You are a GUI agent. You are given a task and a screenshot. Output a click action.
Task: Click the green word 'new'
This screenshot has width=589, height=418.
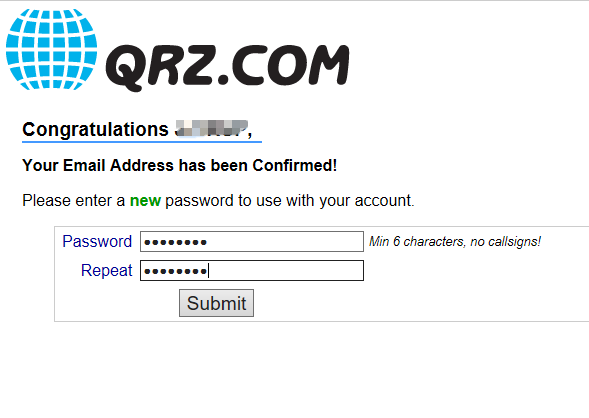[145, 201]
